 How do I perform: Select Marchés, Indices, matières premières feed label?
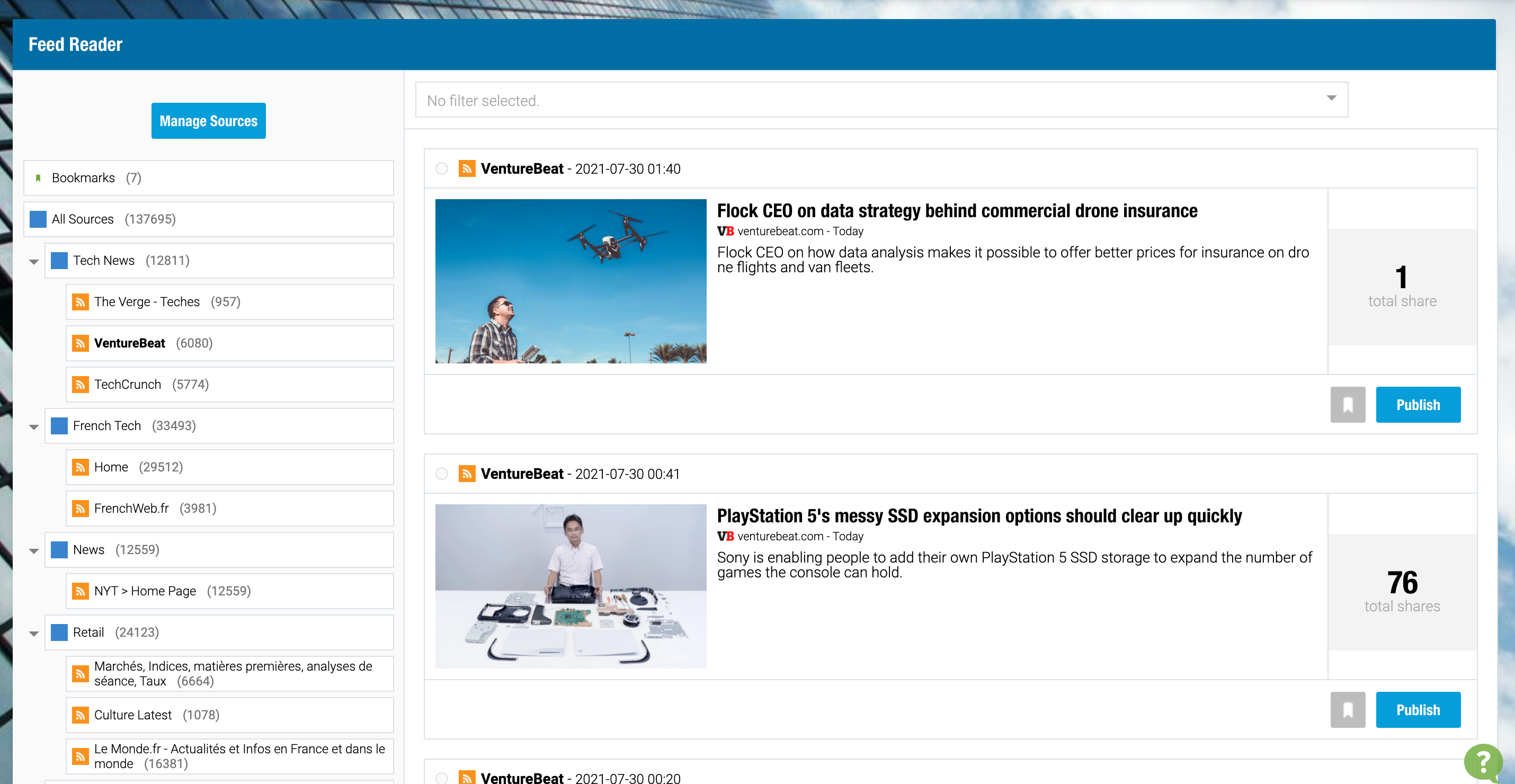click(x=233, y=674)
